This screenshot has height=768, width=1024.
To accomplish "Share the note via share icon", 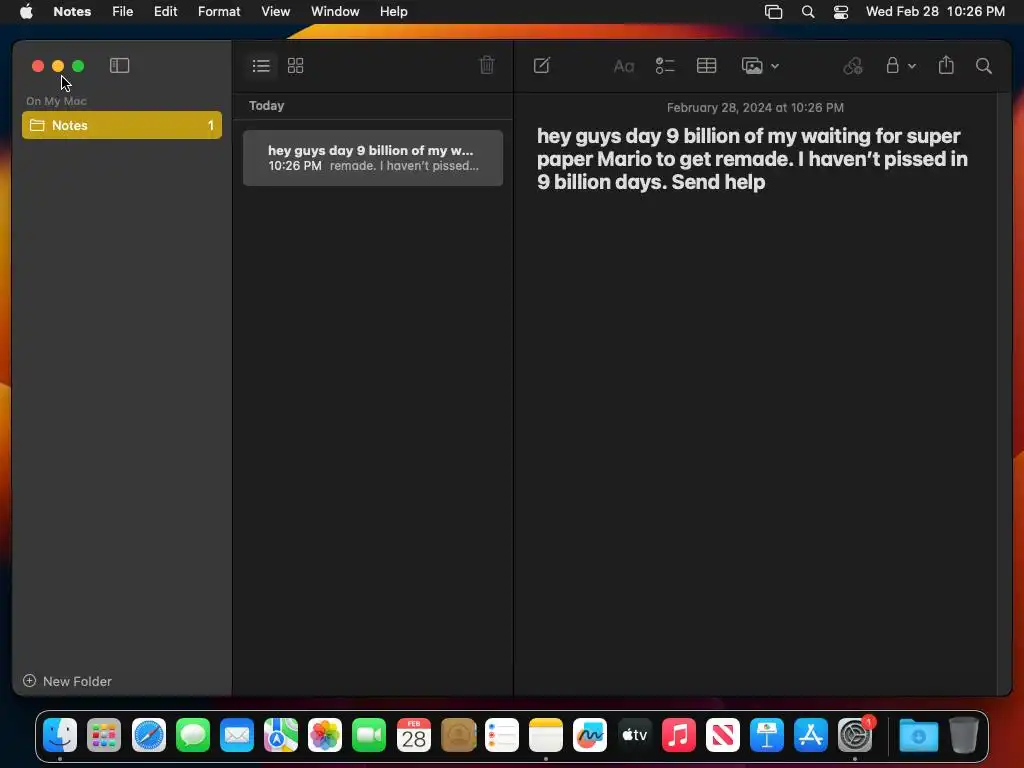I will click(x=946, y=65).
